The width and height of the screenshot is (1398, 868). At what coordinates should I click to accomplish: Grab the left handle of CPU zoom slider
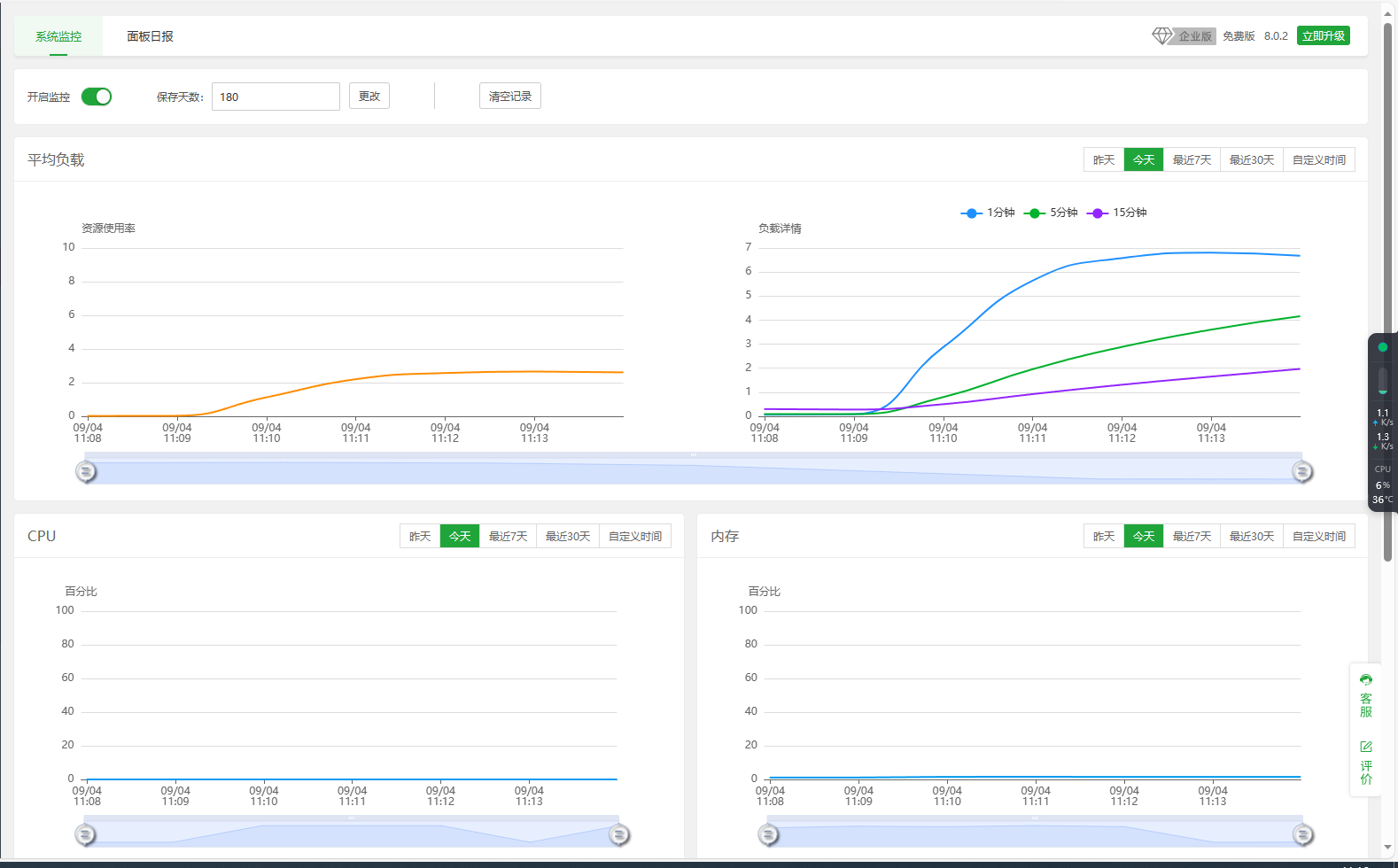(85, 834)
